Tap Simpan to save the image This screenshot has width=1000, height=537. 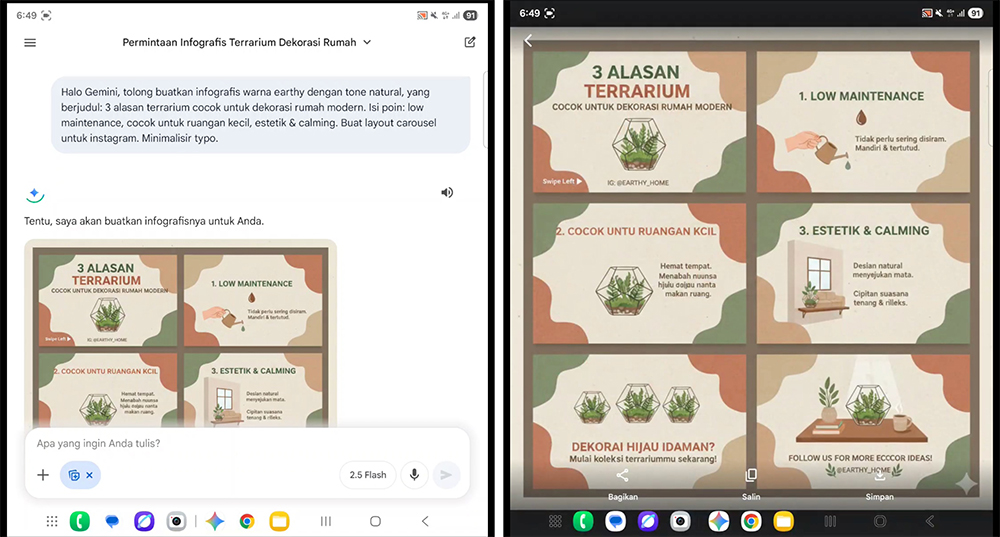[880, 483]
